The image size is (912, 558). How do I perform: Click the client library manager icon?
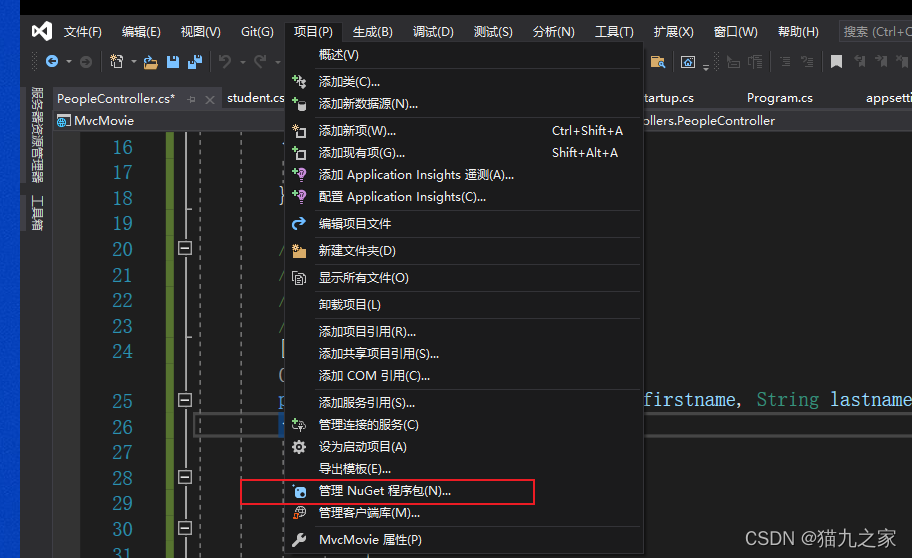coord(299,513)
